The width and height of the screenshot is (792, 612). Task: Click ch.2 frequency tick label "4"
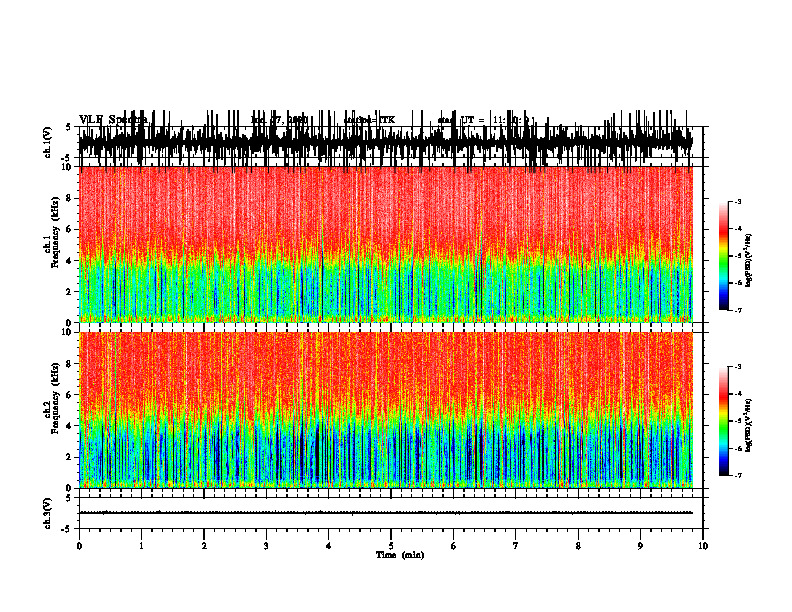70,426
